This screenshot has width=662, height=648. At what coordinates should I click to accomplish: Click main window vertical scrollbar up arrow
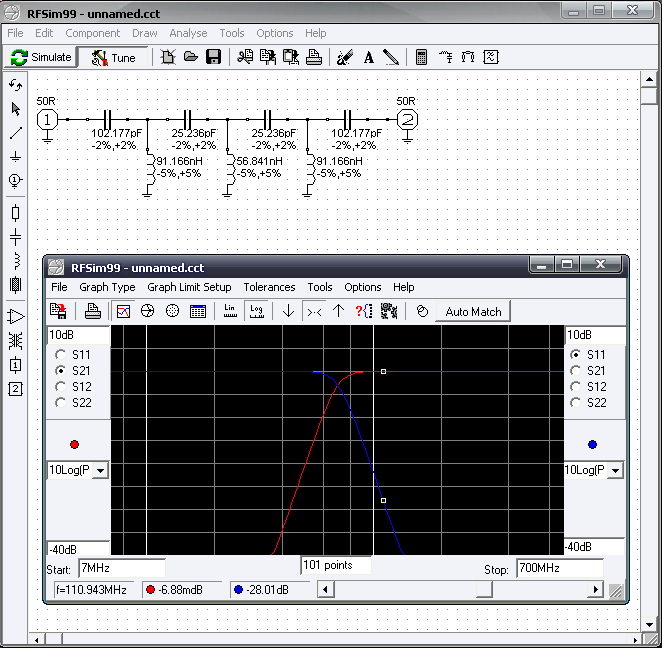[x=649, y=79]
